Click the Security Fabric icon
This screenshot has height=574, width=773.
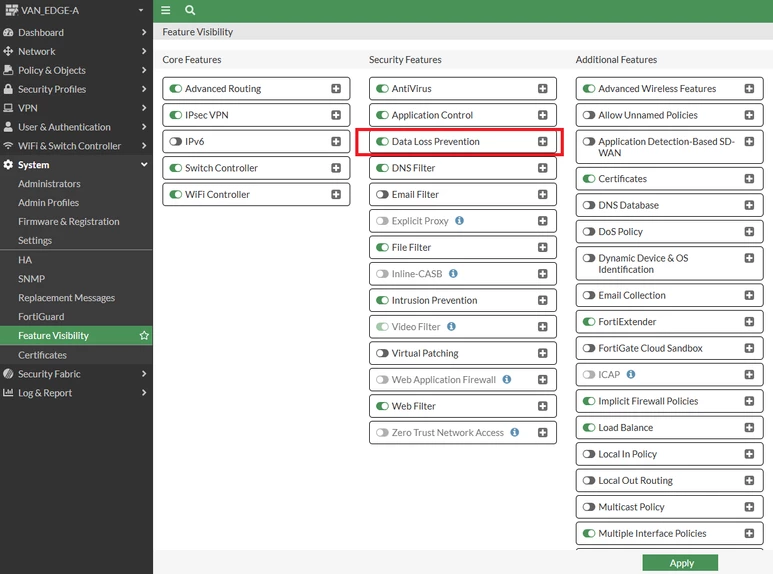pyautogui.click(x=8, y=374)
